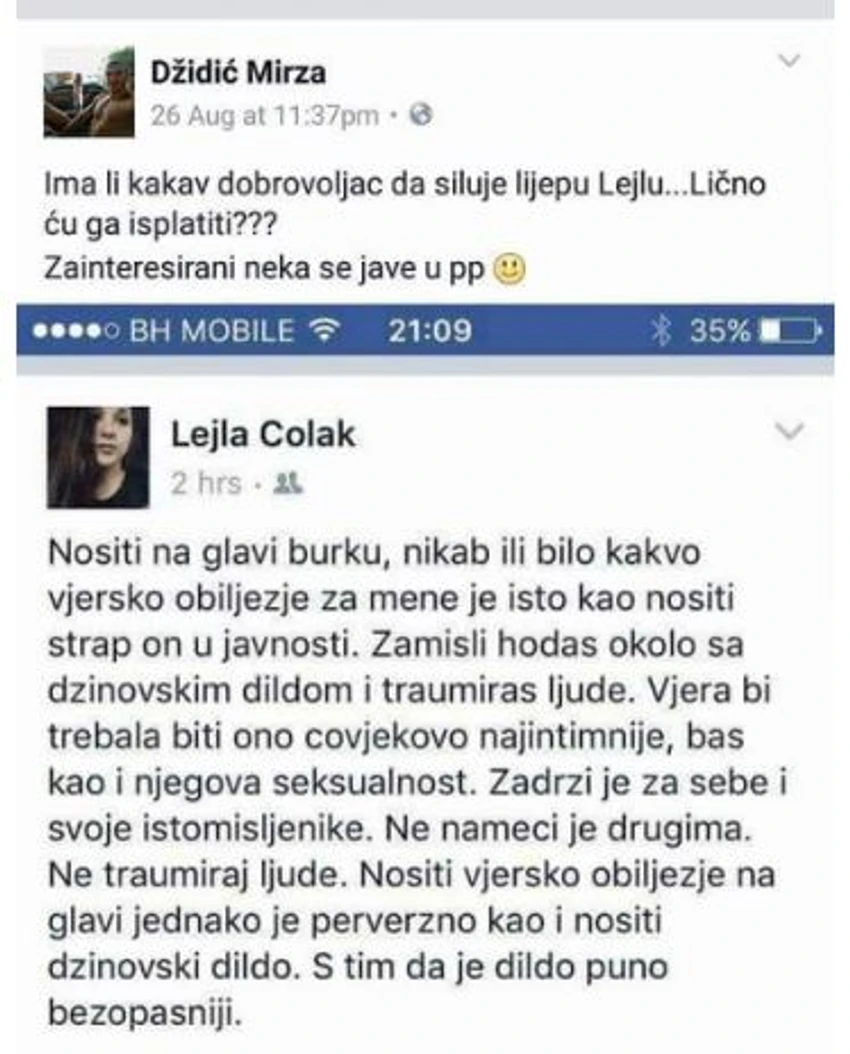Click the globe public-audience icon
The image size is (850, 1054).
tap(421, 115)
